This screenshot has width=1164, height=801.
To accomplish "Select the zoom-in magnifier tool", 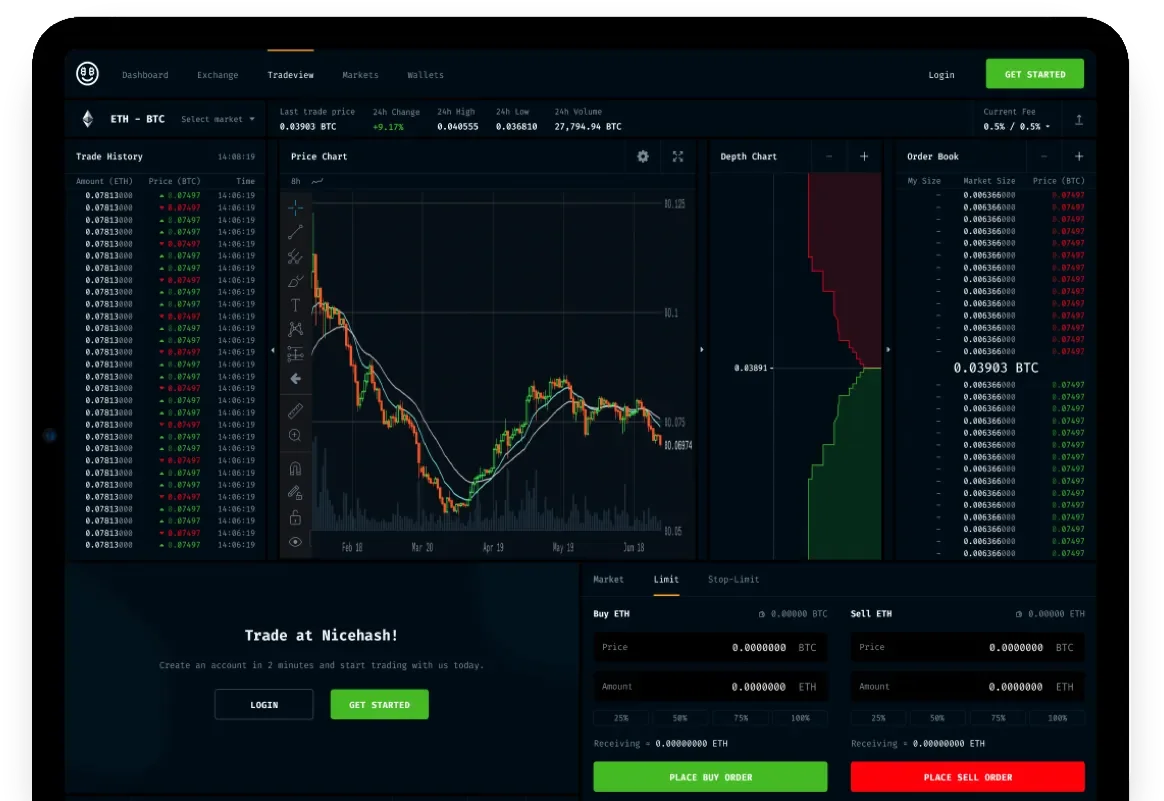I will (295, 435).
